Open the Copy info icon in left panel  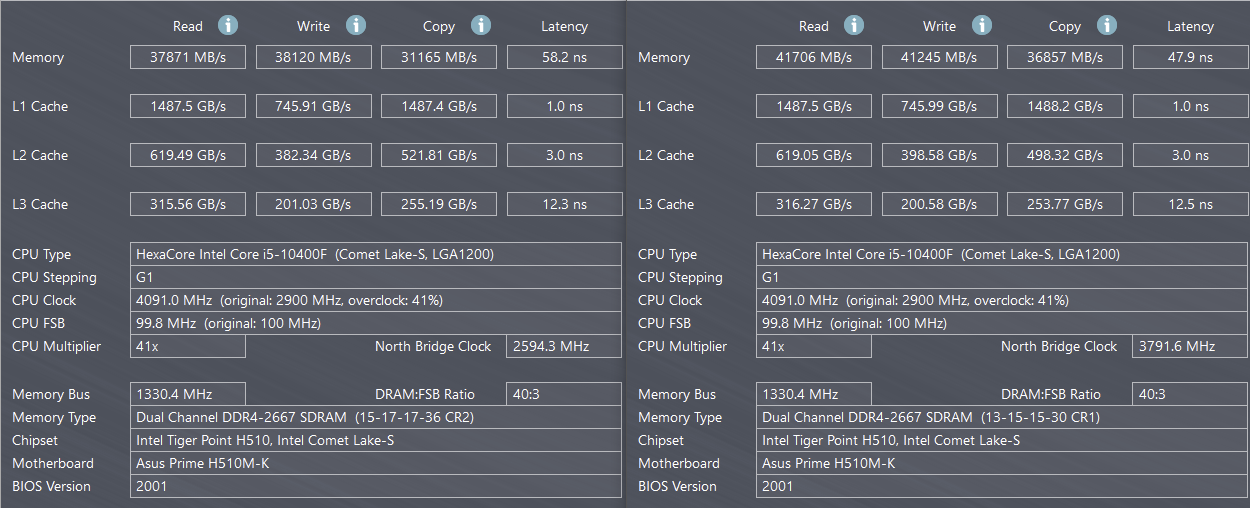(x=481, y=25)
